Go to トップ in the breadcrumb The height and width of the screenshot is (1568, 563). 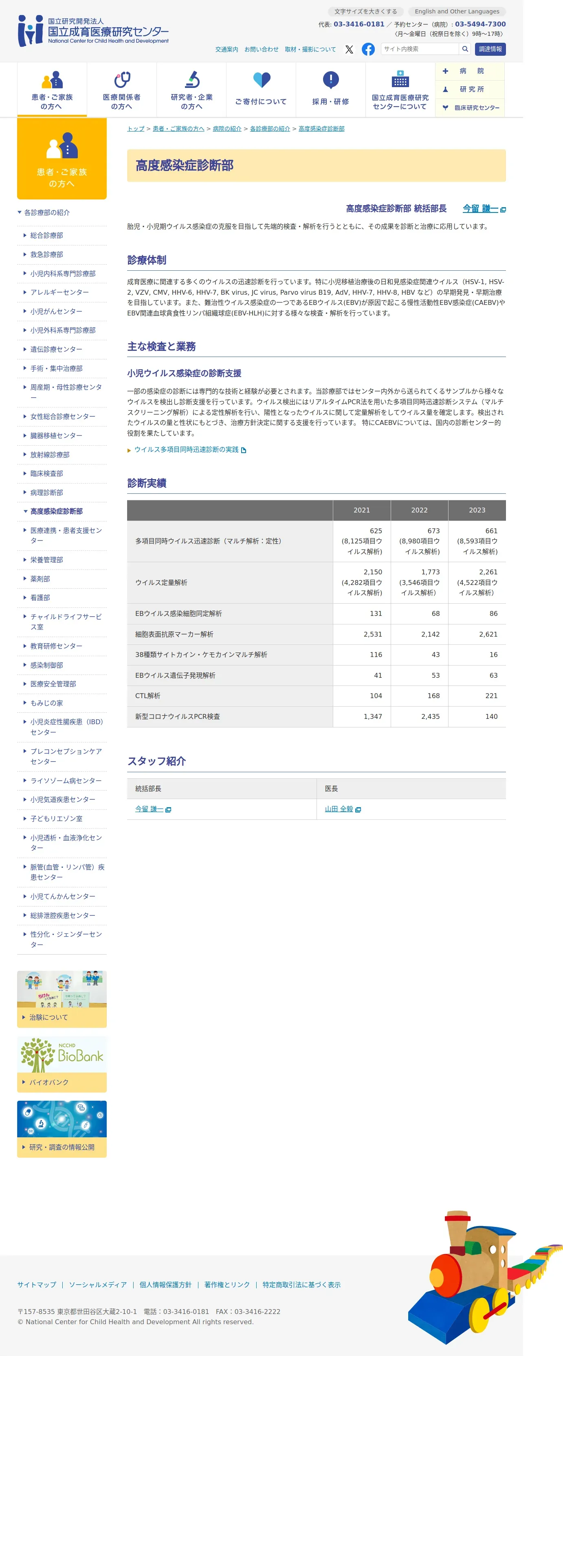click(136, 129)
